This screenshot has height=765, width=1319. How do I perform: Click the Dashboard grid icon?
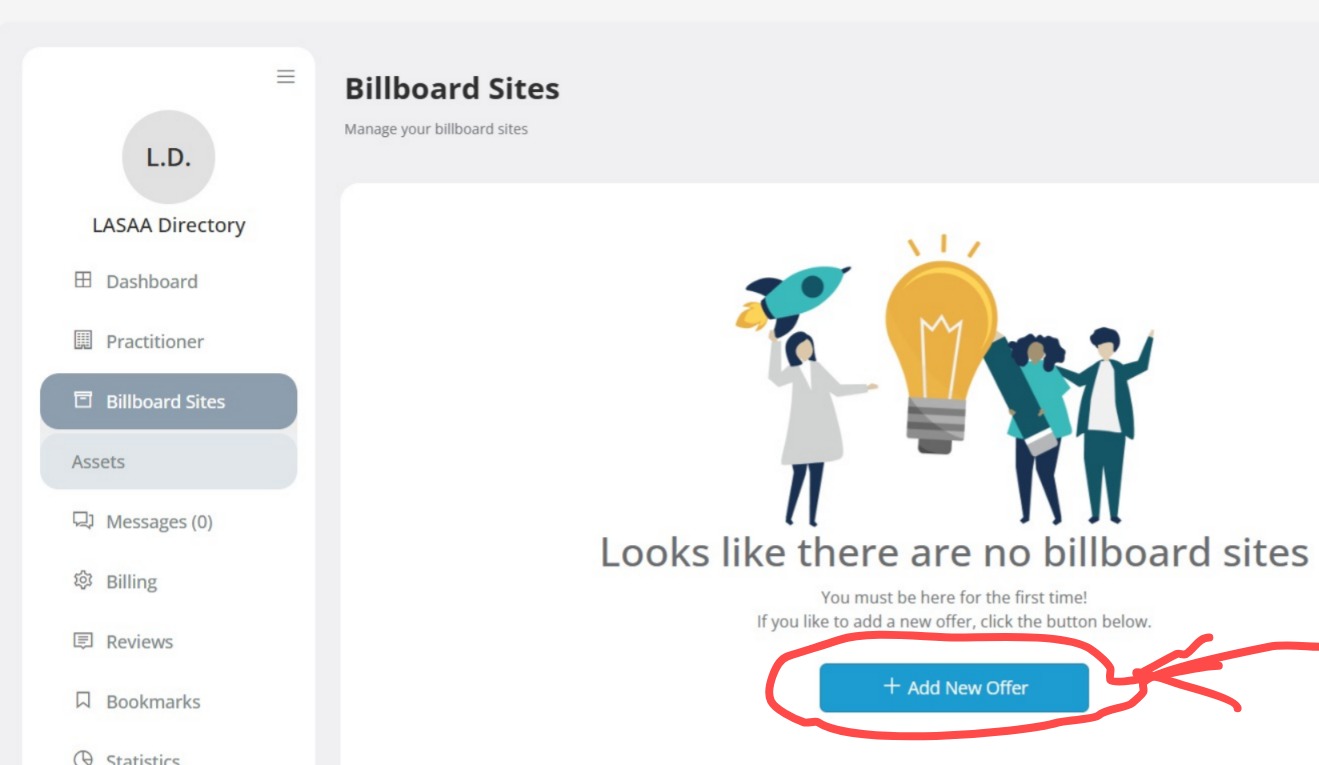pyautogui.click(x=83, y=280)
